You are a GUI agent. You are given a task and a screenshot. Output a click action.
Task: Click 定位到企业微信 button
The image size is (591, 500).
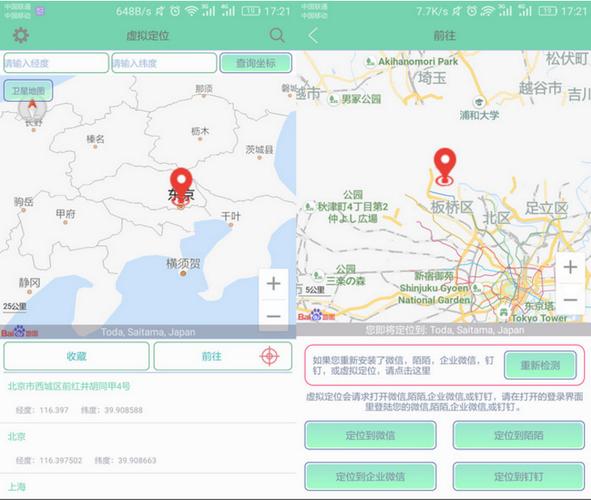[371, 477]
